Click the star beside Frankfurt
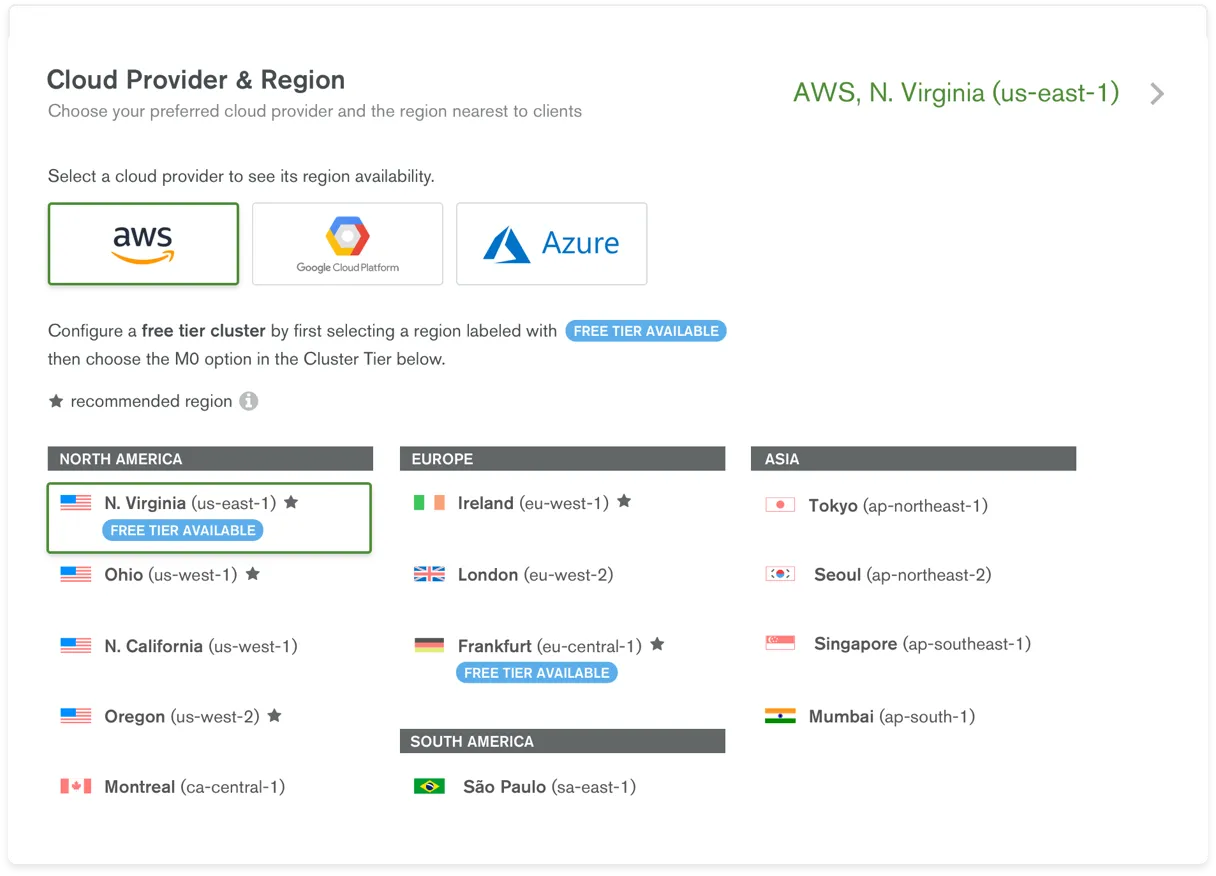The height and width of the screenshot is (876, 1216). click(x=657, y=645)
